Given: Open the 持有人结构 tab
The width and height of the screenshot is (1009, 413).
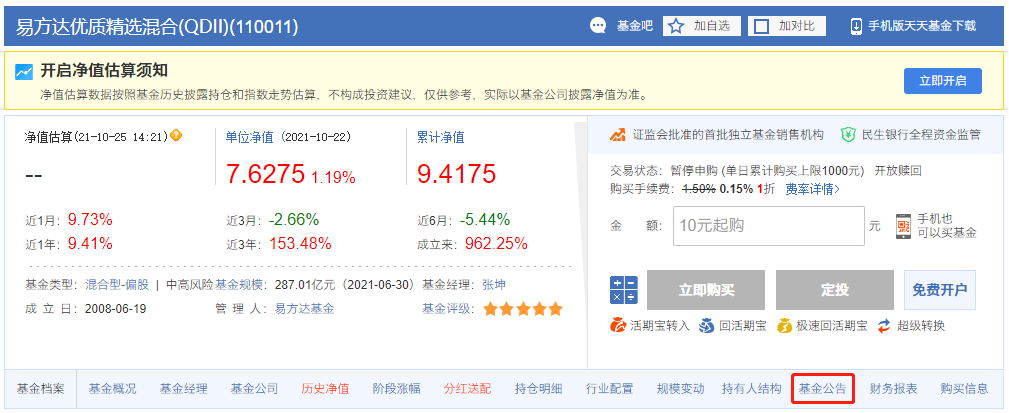Looking at the screenshot, I should point(752,389).
